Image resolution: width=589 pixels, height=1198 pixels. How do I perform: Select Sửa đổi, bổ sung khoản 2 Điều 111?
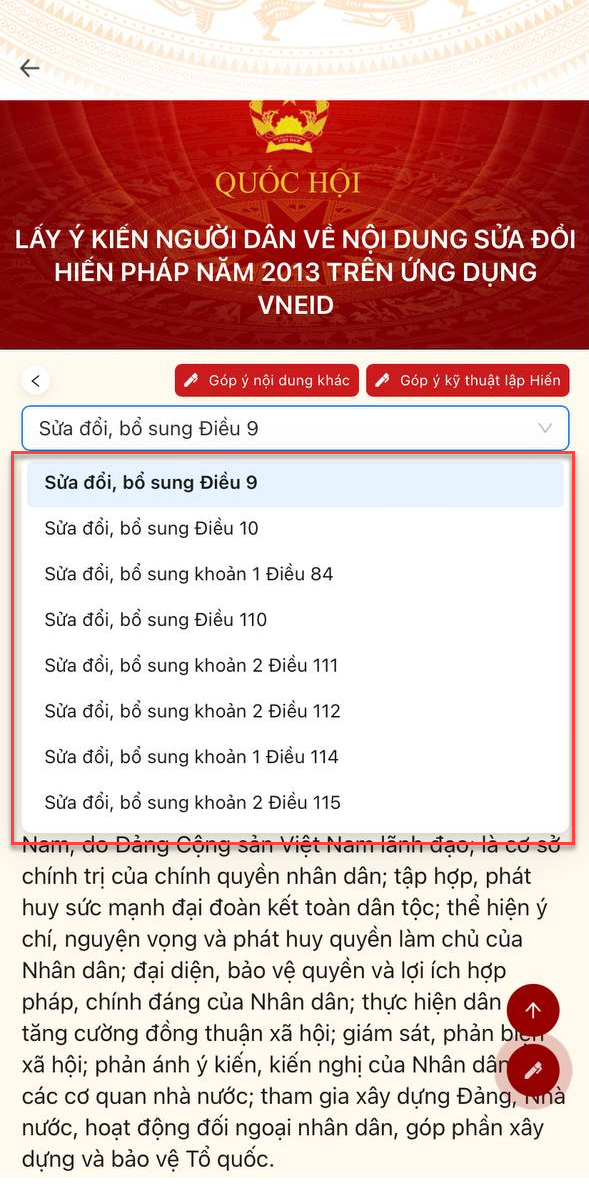(295, 665)
